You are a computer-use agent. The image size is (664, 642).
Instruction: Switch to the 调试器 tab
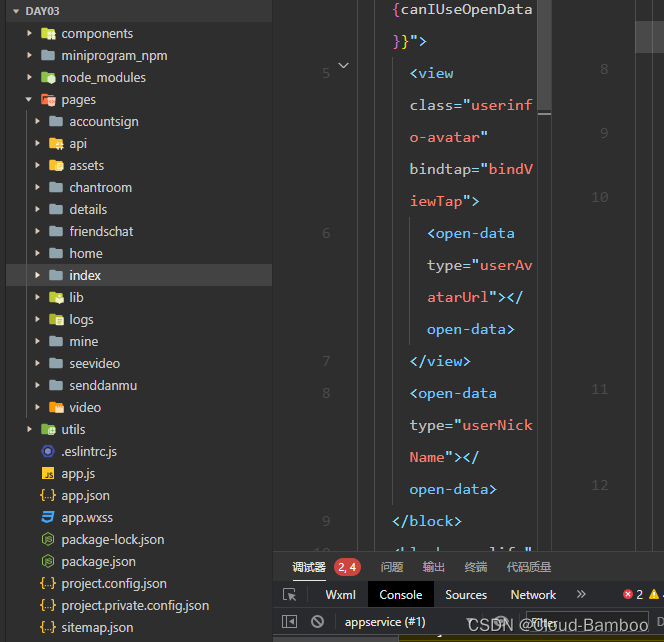pos(309,567)
